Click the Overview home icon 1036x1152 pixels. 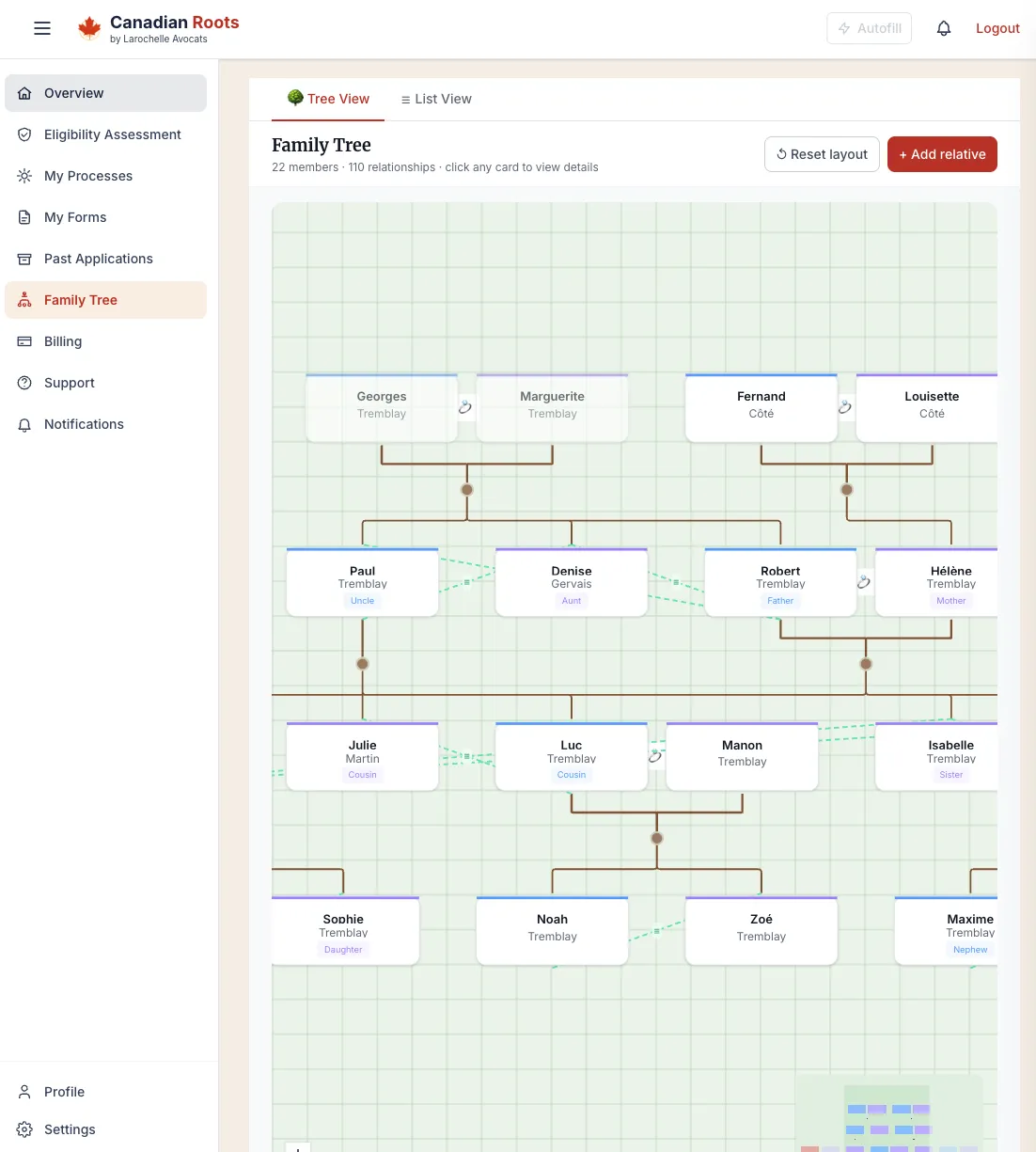[x=24, y=93]
